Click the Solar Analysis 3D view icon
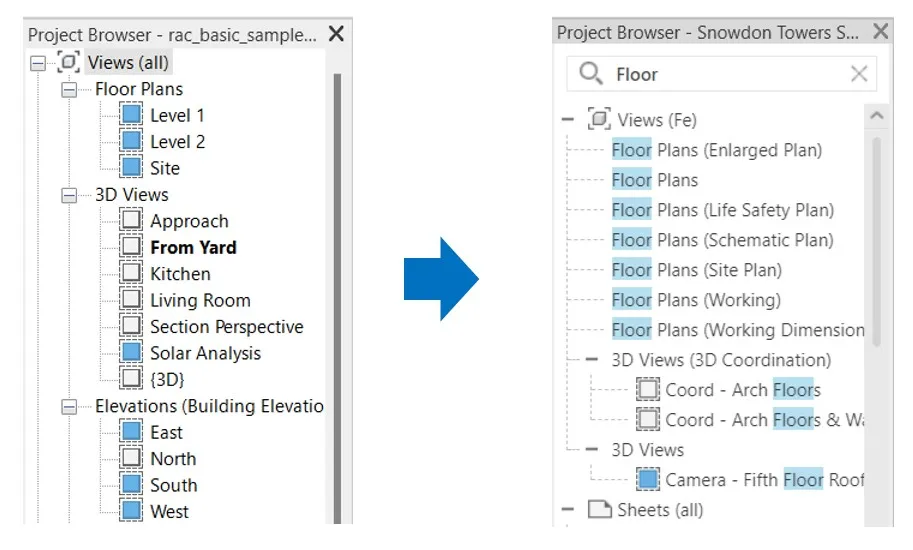 pyautogui.click(x=132, y=353)
